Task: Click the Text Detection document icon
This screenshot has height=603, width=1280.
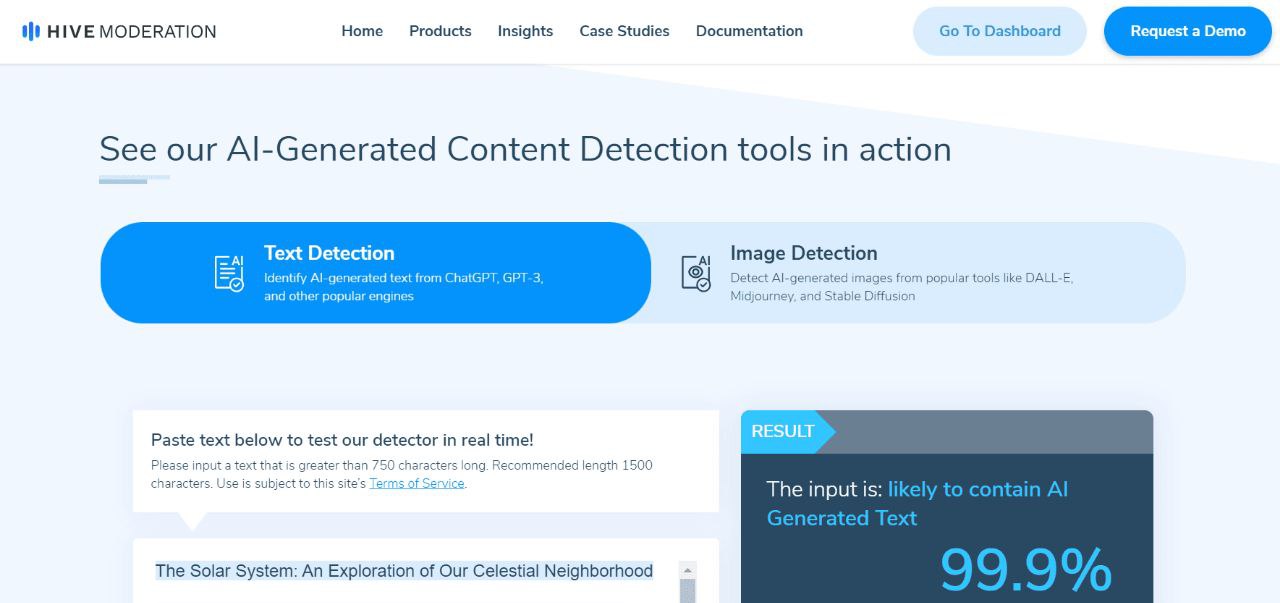Action: (229, 273)
